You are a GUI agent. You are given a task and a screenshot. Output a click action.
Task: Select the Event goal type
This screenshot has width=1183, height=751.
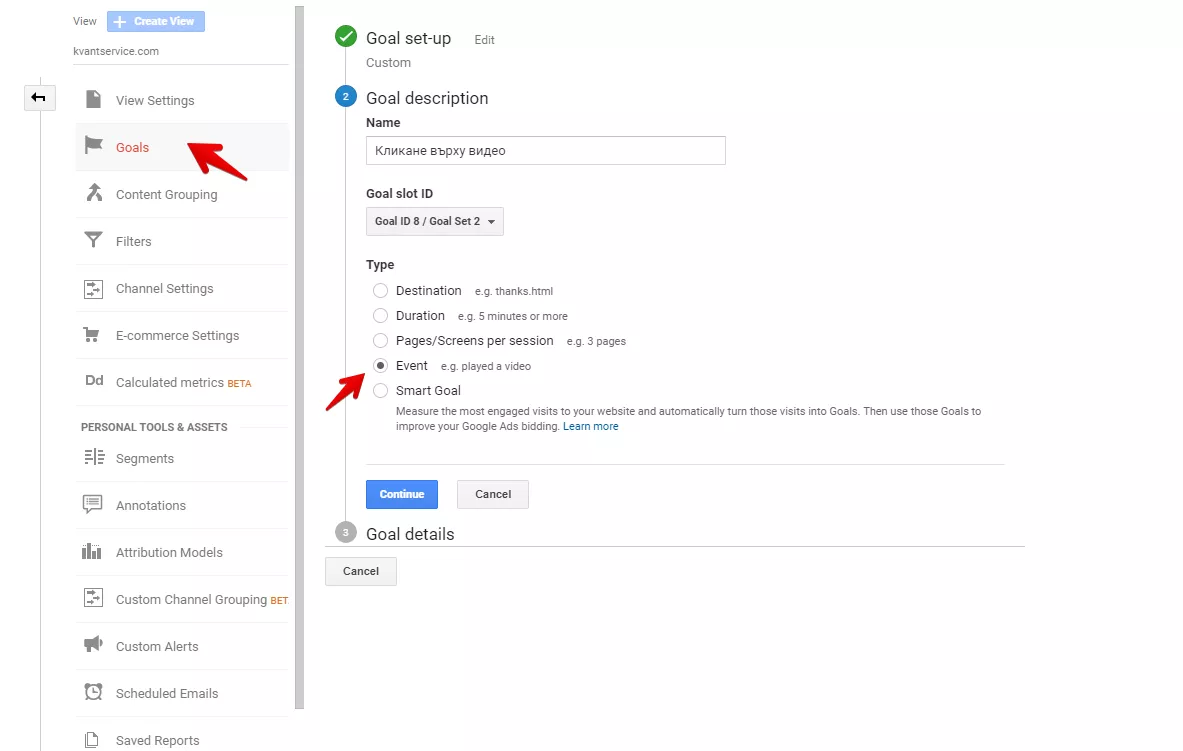(x=380, y=365)
